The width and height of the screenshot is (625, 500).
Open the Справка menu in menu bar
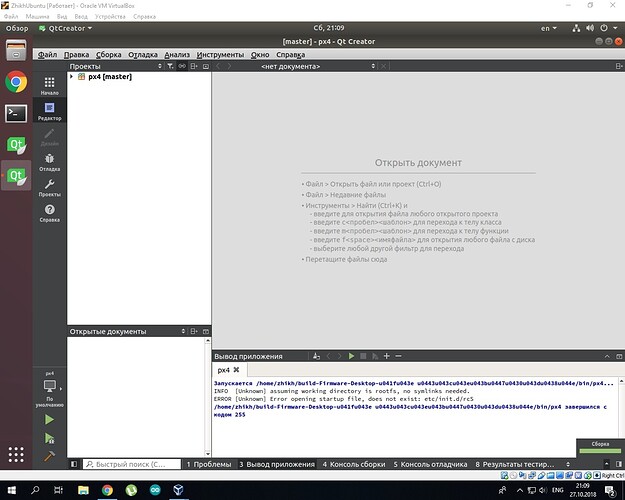tap(291, 55)
